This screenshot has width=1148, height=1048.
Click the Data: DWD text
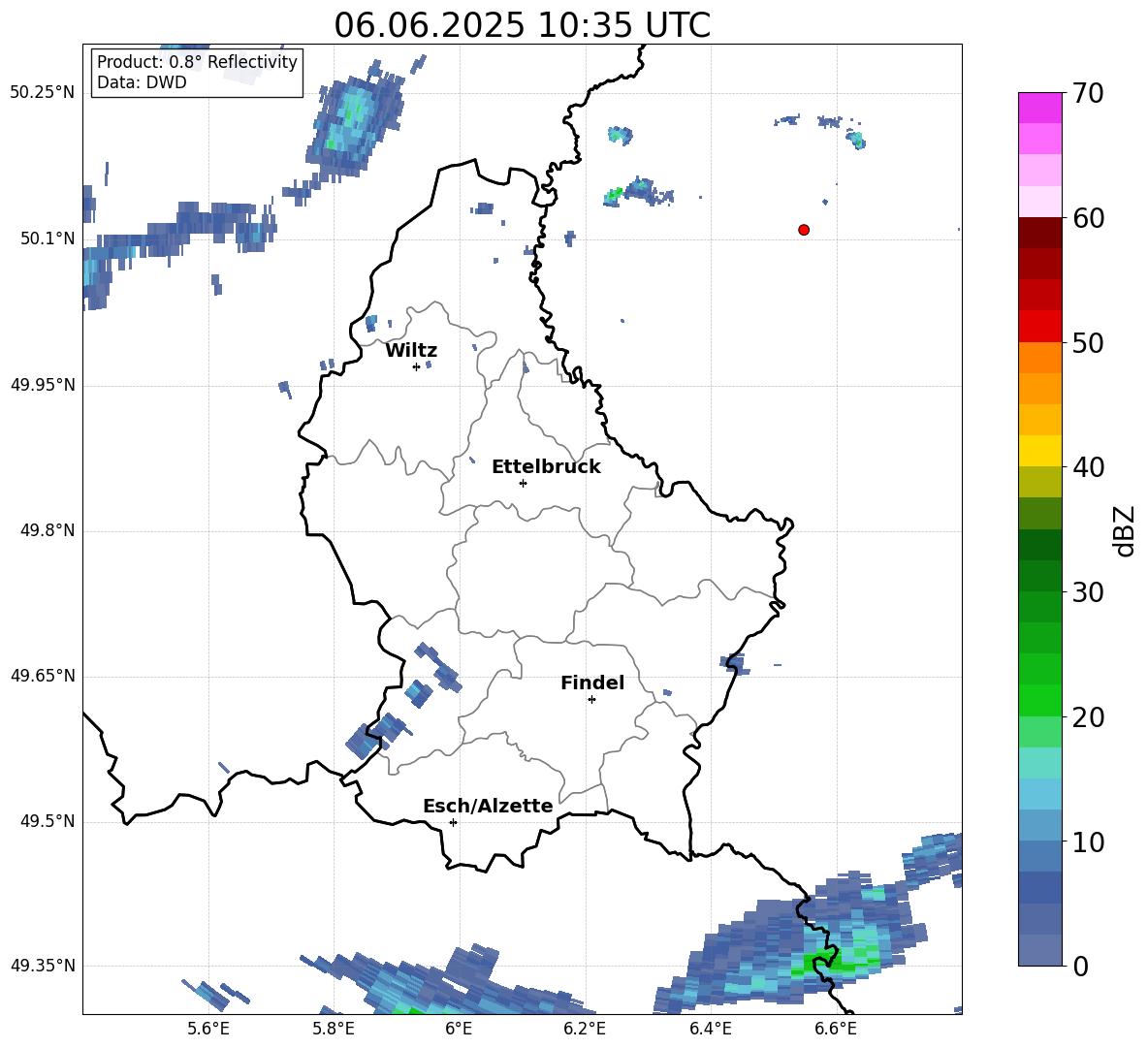[x=142, y=82]
